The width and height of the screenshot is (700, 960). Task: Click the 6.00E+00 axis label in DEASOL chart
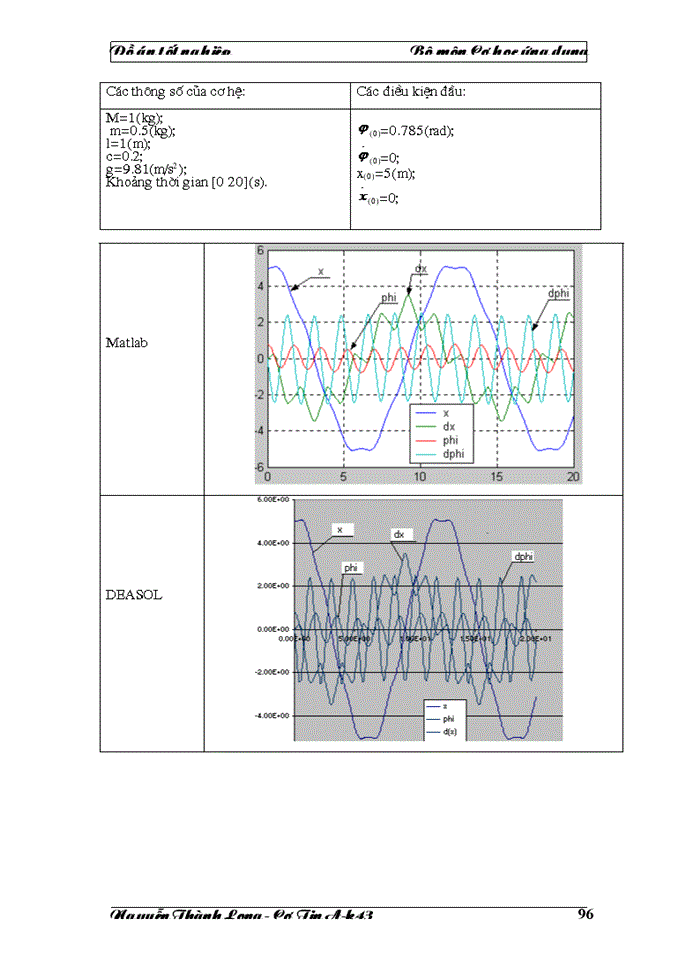pyautogui.click(x=272, y=499)
